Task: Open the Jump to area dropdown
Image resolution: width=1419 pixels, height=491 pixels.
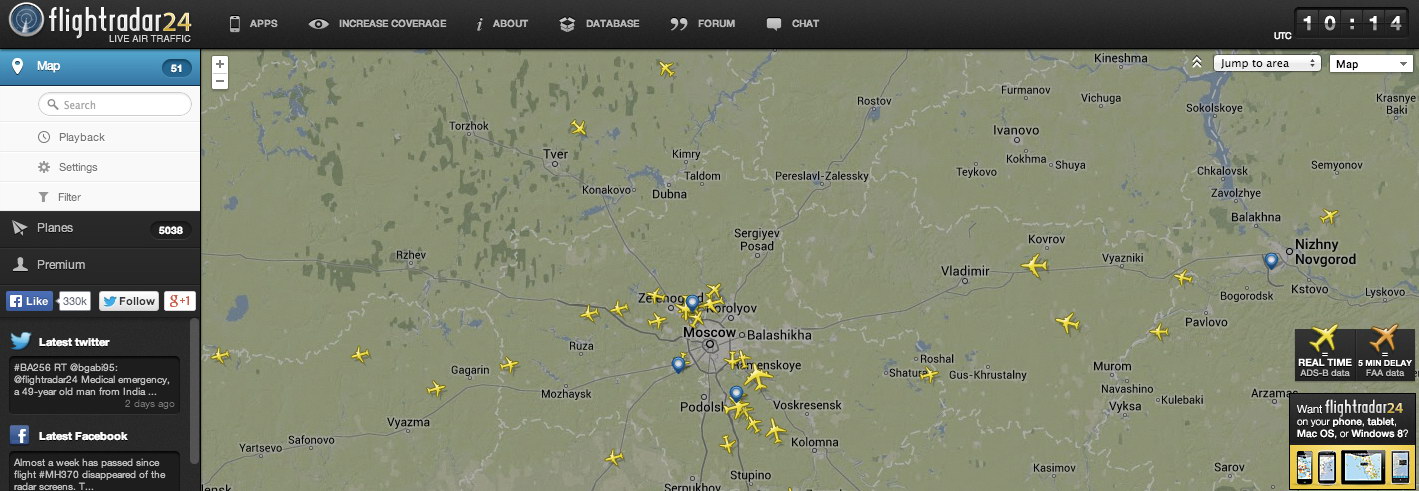Action: click(1267, 63)
